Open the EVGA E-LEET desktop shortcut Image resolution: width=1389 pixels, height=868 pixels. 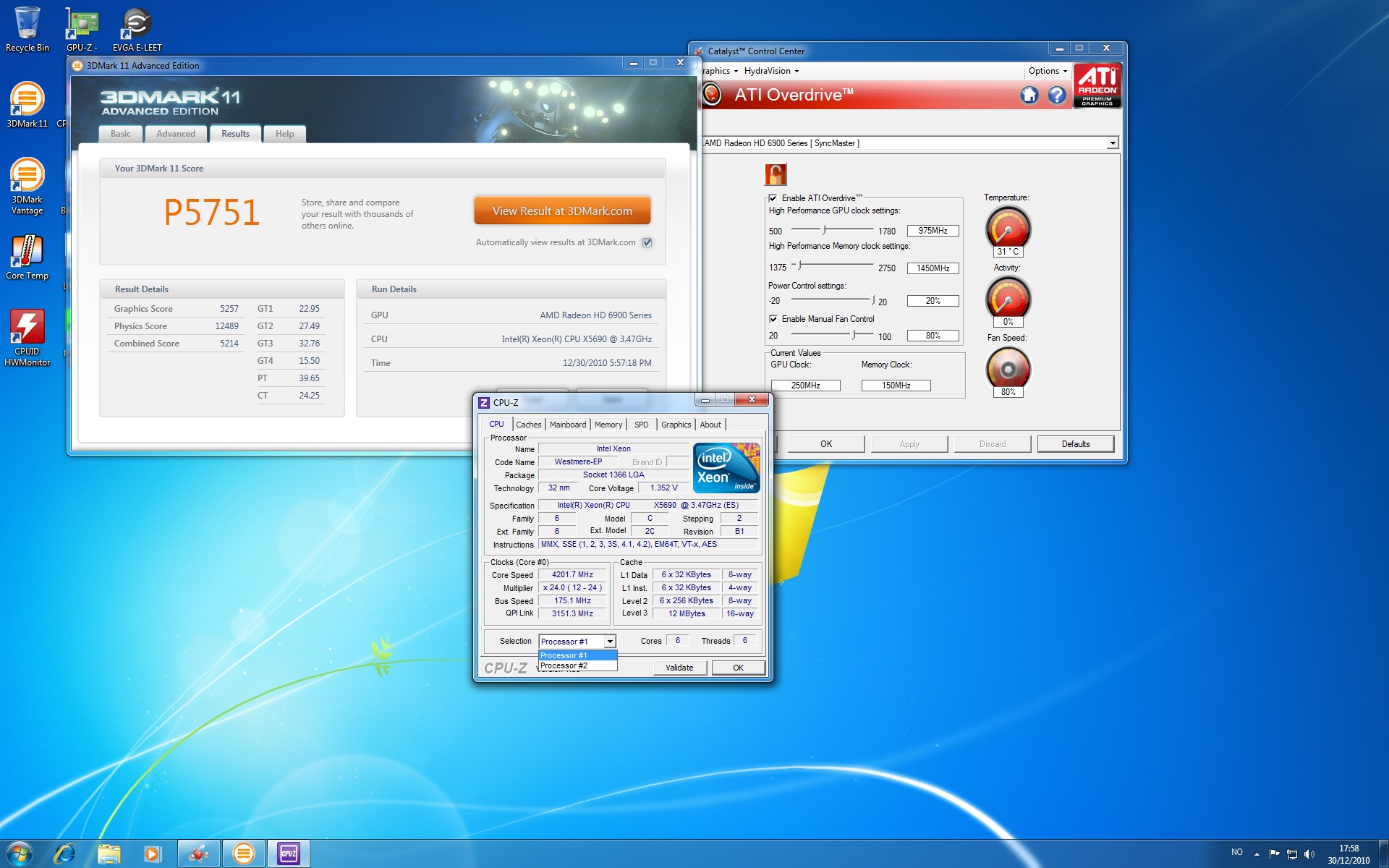(x=137, y=29)
